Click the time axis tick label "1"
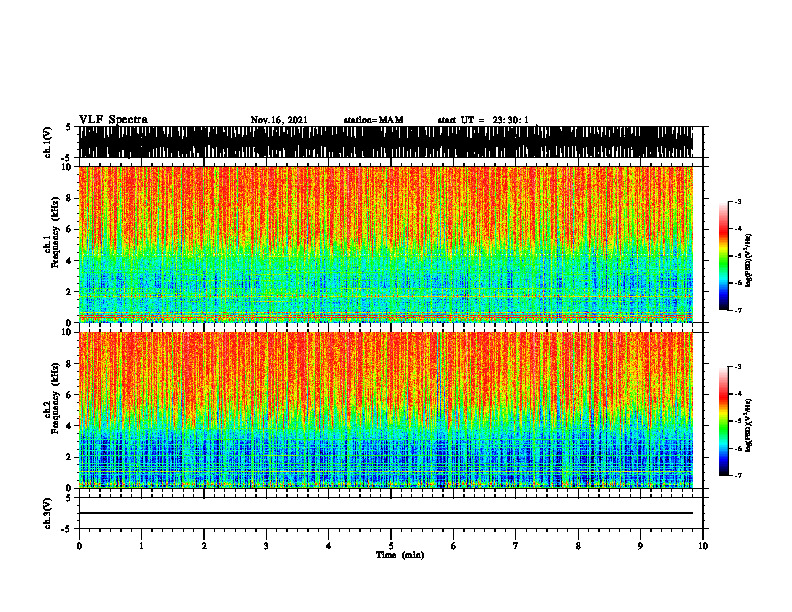Screen dimensions: 792x612 pos(141,545)
